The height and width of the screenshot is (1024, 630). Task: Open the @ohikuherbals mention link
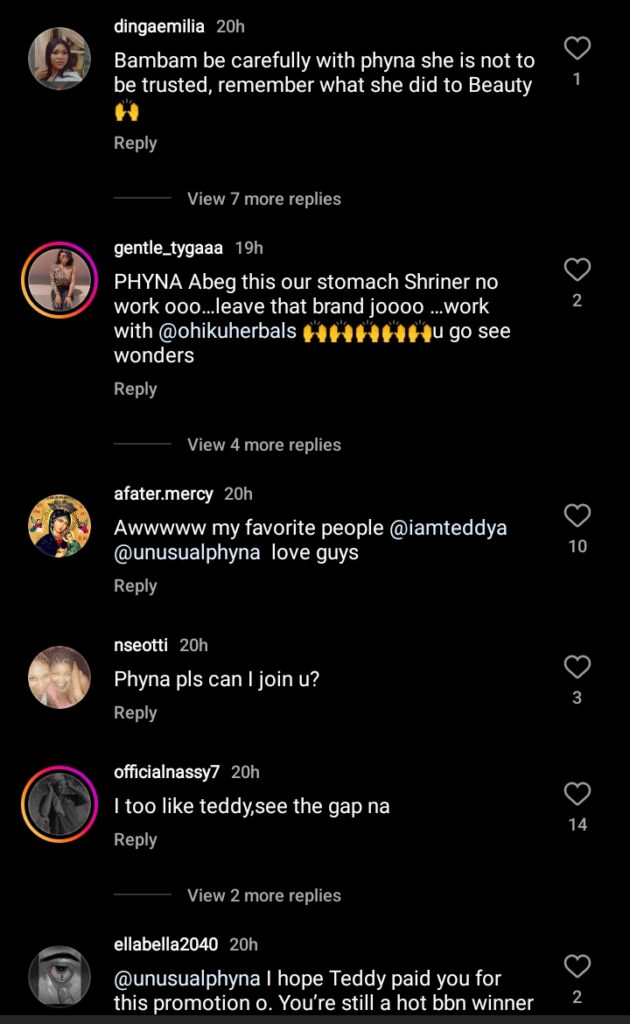(x=227, y=331)
